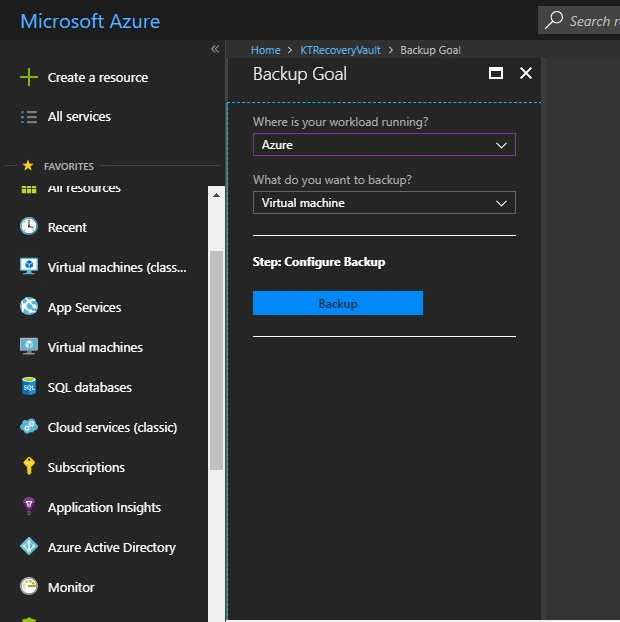Click the Azure Active Directory diamond icon
620x622 pixels.
pos(29,546)
